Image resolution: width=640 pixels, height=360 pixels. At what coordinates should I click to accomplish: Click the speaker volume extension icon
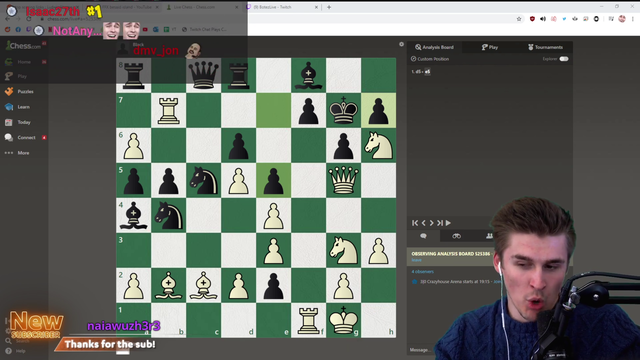[x=543, y=19]
